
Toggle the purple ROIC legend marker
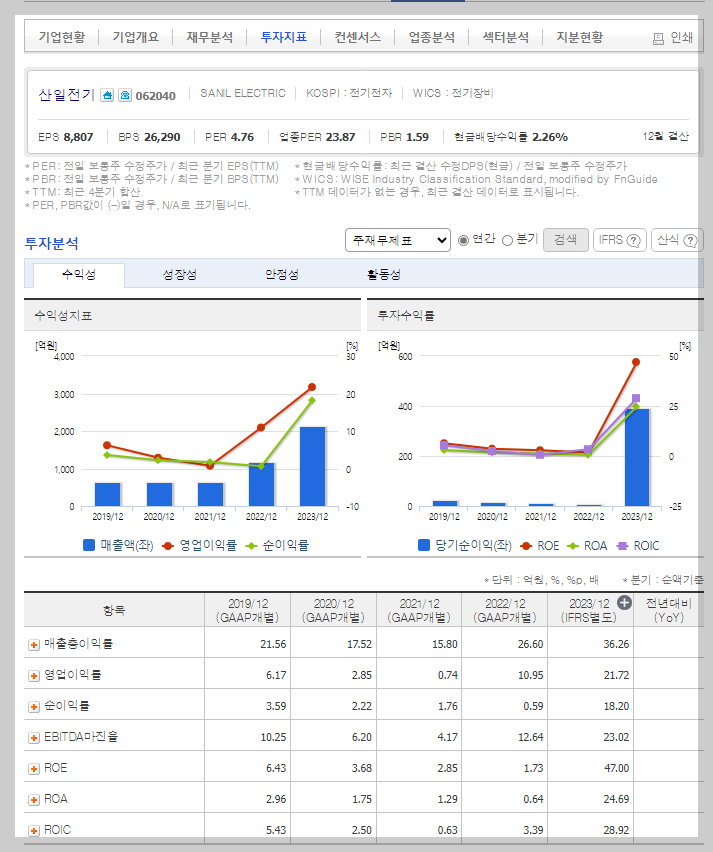click(x=622, y=546)
